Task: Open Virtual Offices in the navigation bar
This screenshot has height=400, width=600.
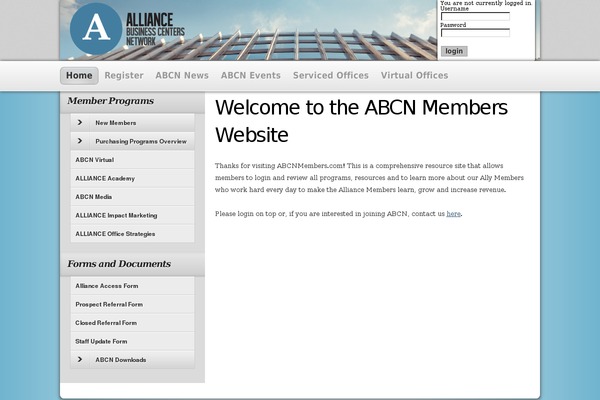Action: [414, 75]
